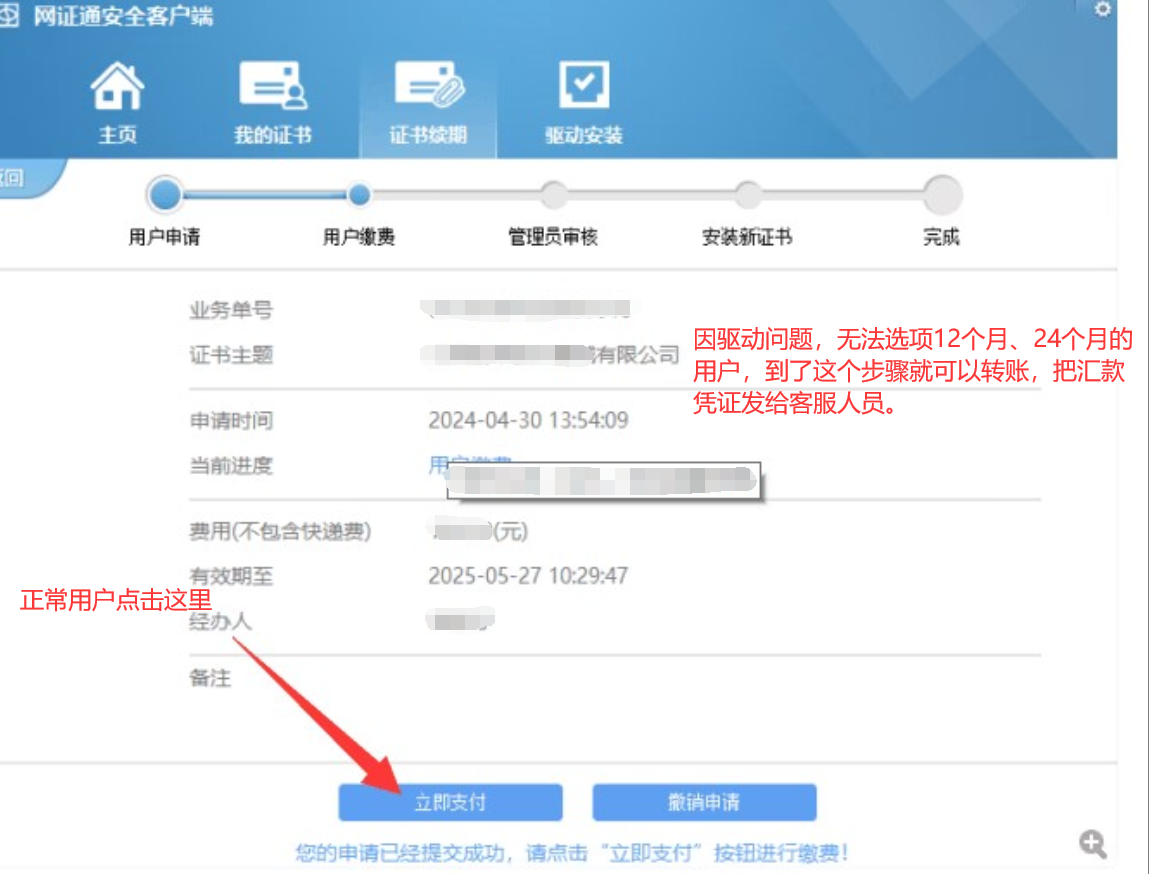The height and width of the screenshot is (874, 1149).
Task: Click the magnifier zoom-in icon
Action: click(x=1093, y=843)
